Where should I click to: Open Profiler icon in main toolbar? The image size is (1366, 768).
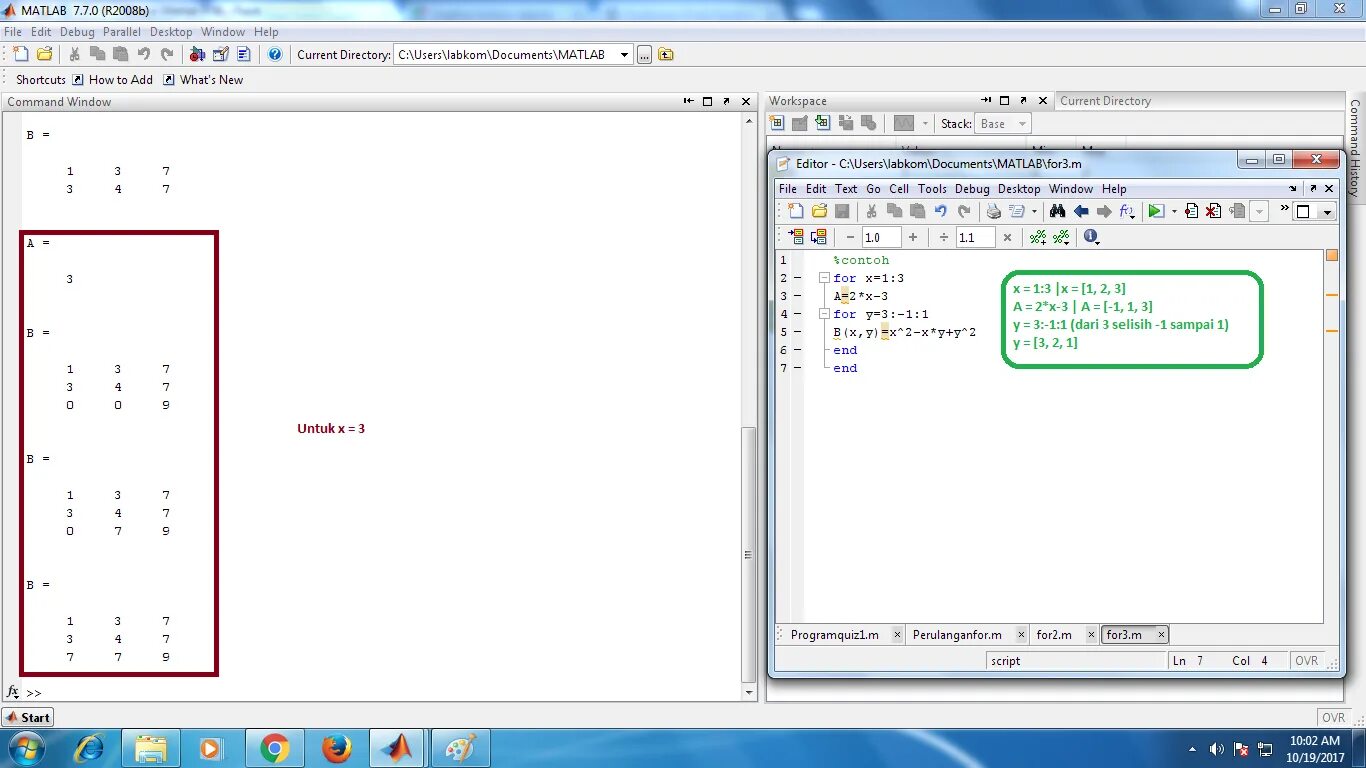[x=243, y=54]
